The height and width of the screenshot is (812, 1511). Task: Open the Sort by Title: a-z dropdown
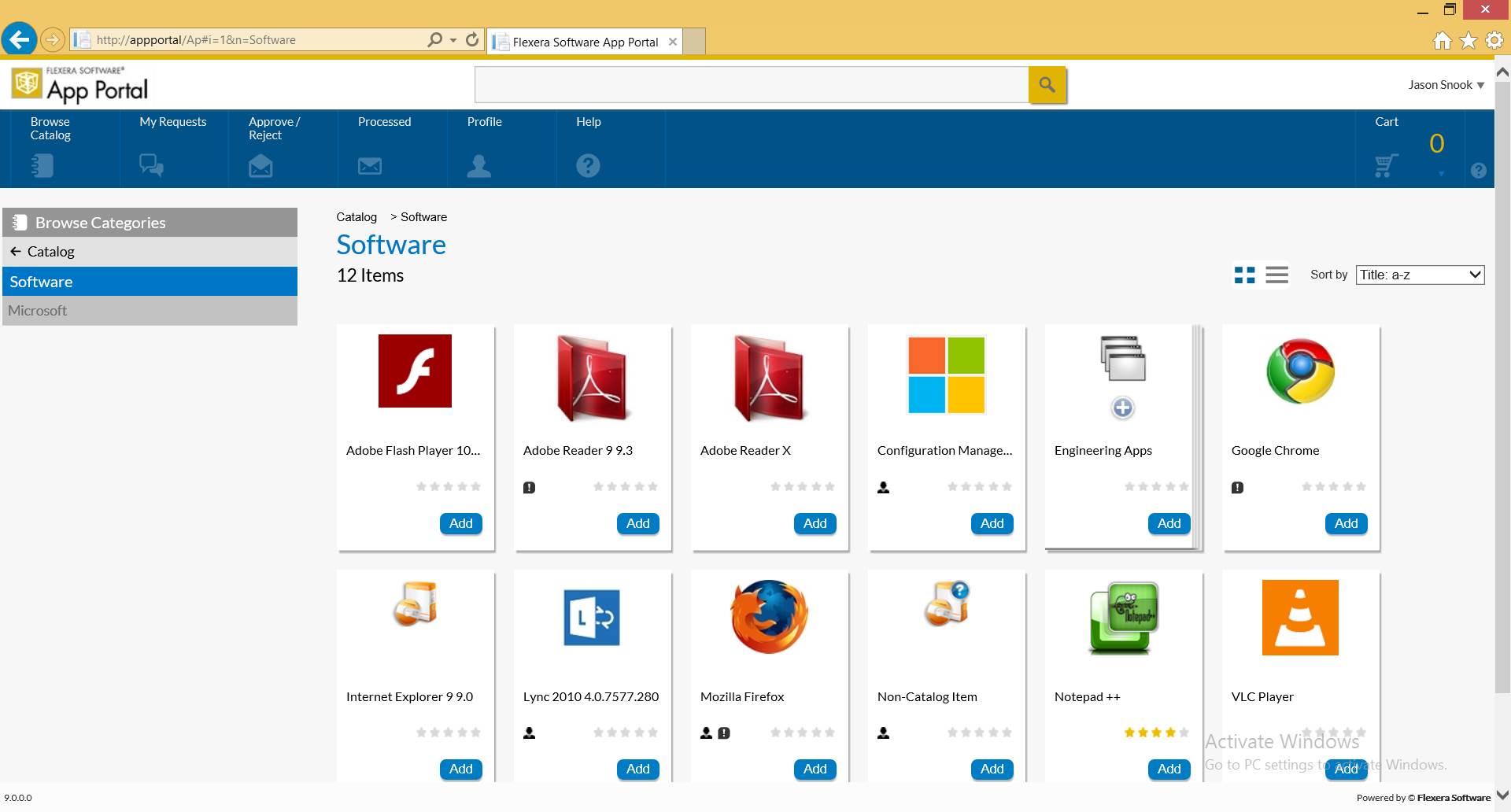coord(1420,275)
